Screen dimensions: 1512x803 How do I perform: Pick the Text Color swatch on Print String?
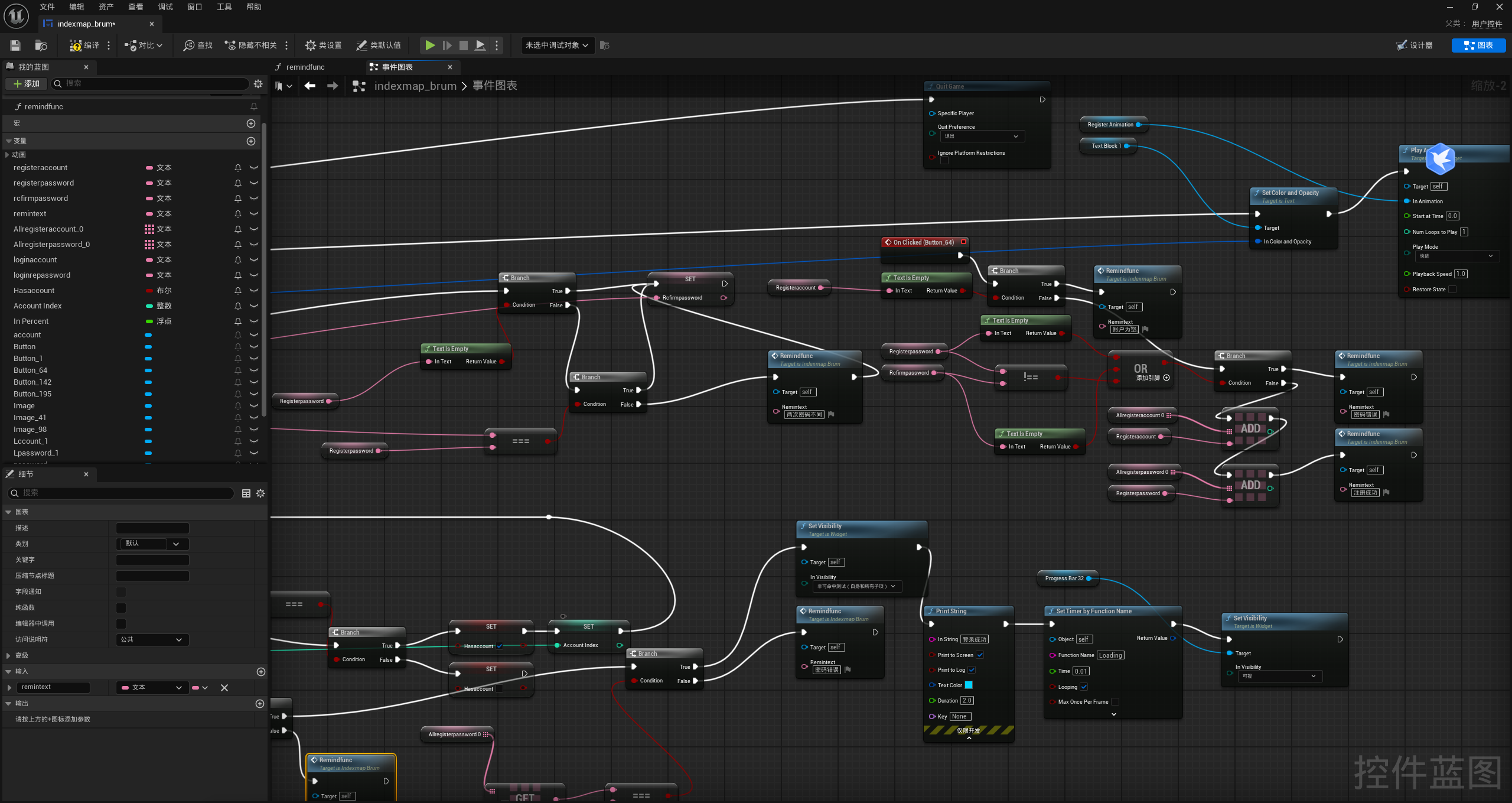pos(969,685)
